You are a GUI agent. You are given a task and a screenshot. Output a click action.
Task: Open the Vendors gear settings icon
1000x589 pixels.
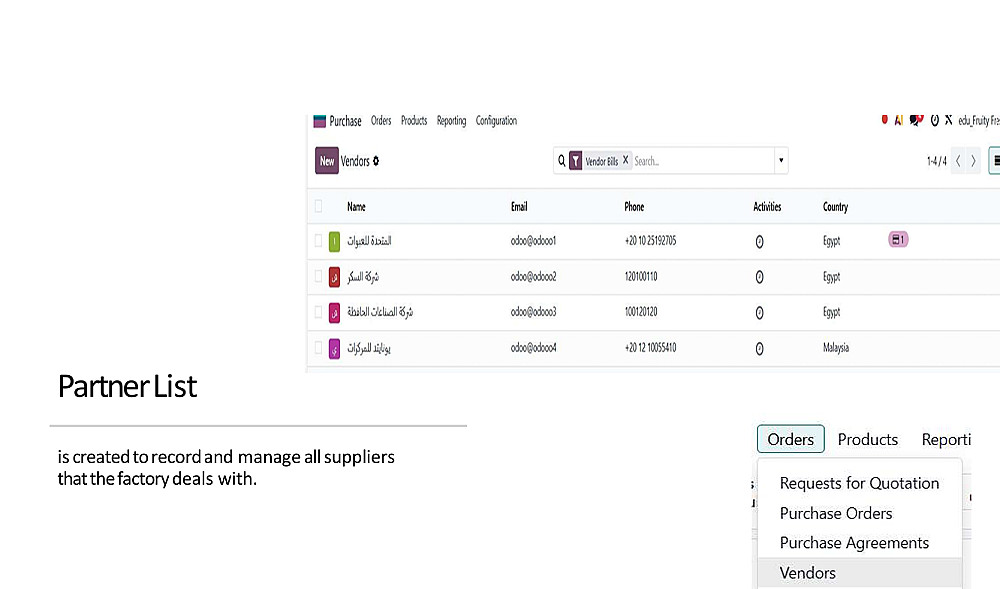pyautogui.click(x=376, y=161)
